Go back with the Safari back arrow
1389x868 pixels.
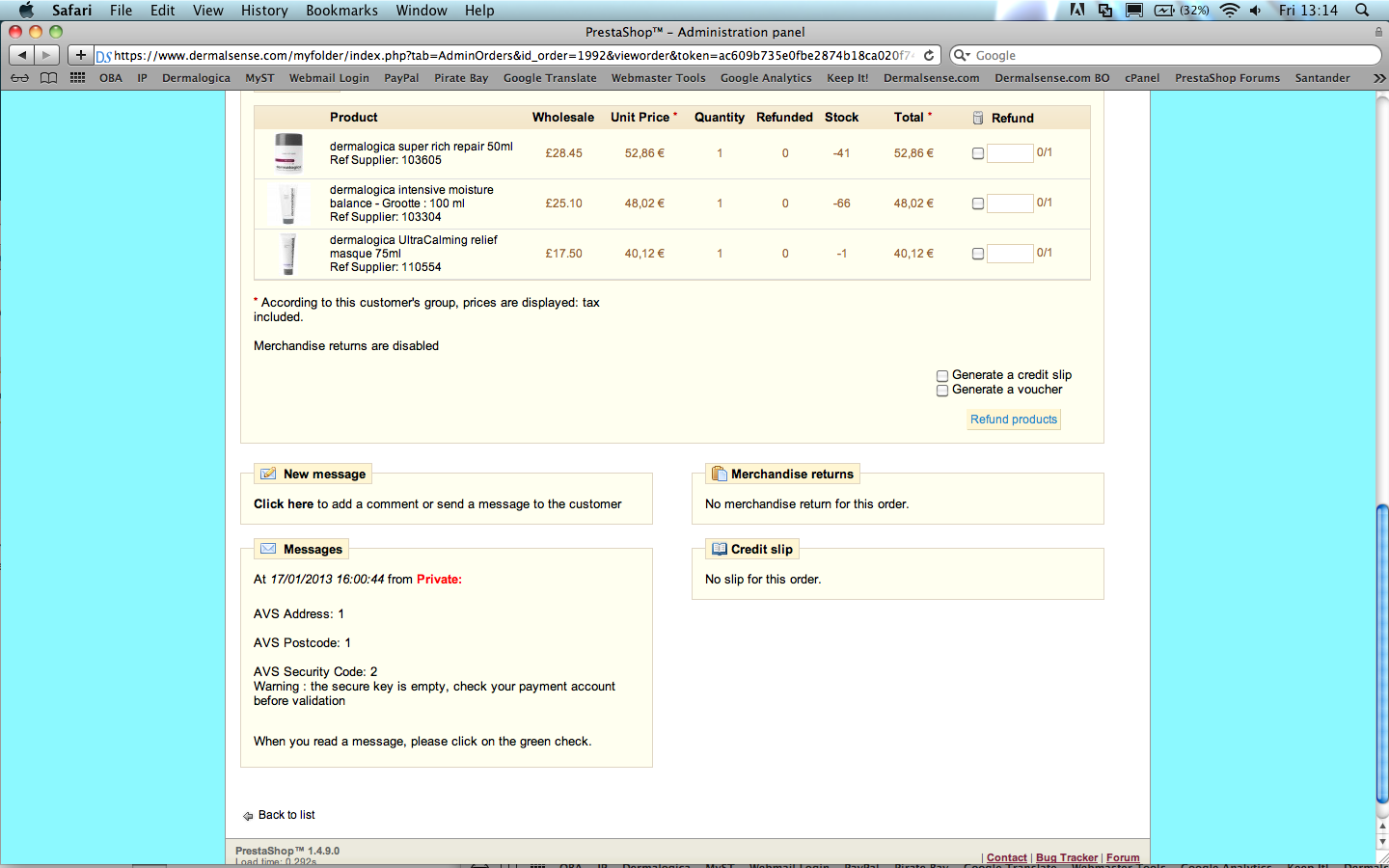point(22,55)
